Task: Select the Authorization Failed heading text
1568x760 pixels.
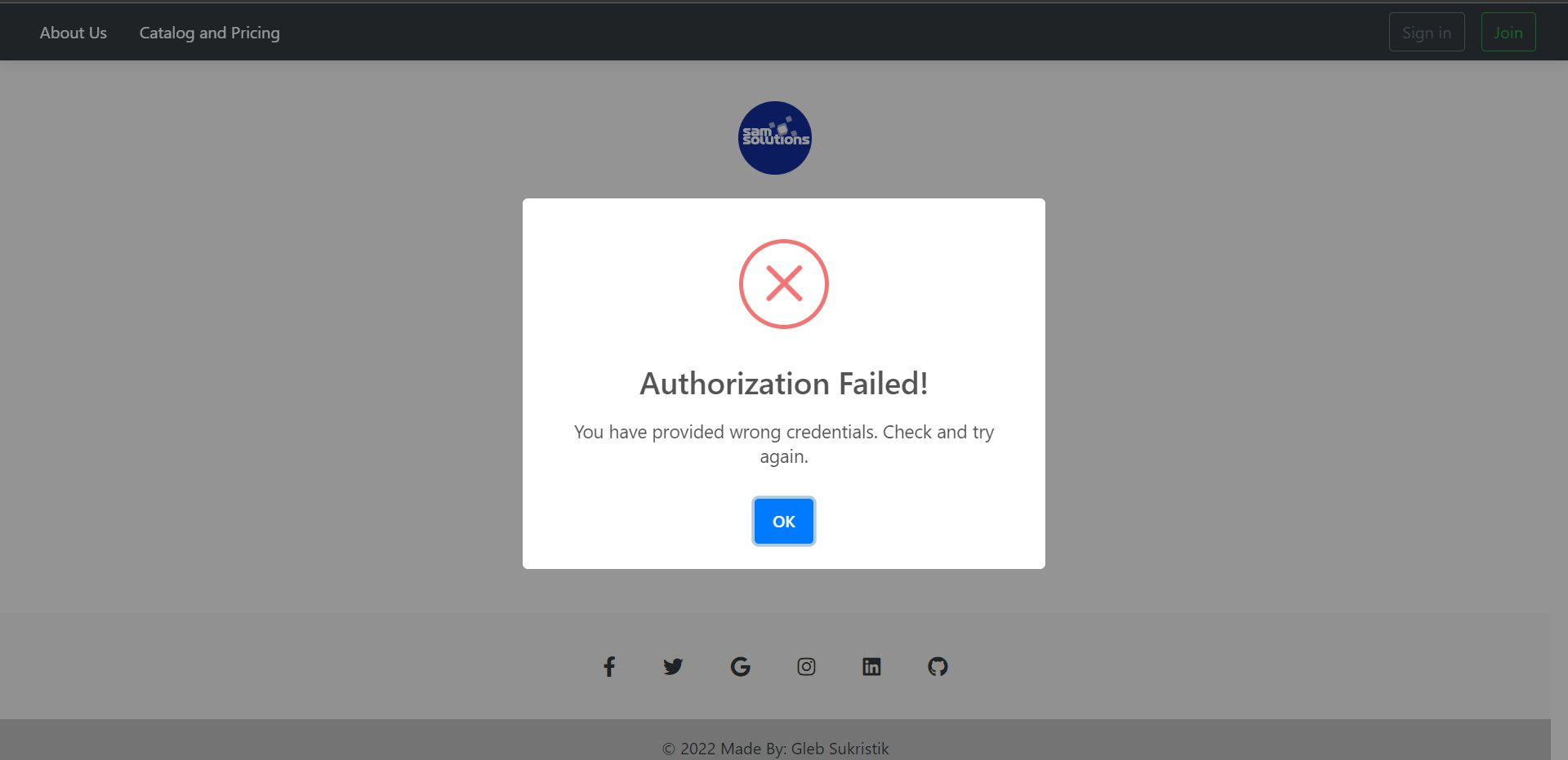Action: pyautogui.click(x=783, y=382)
